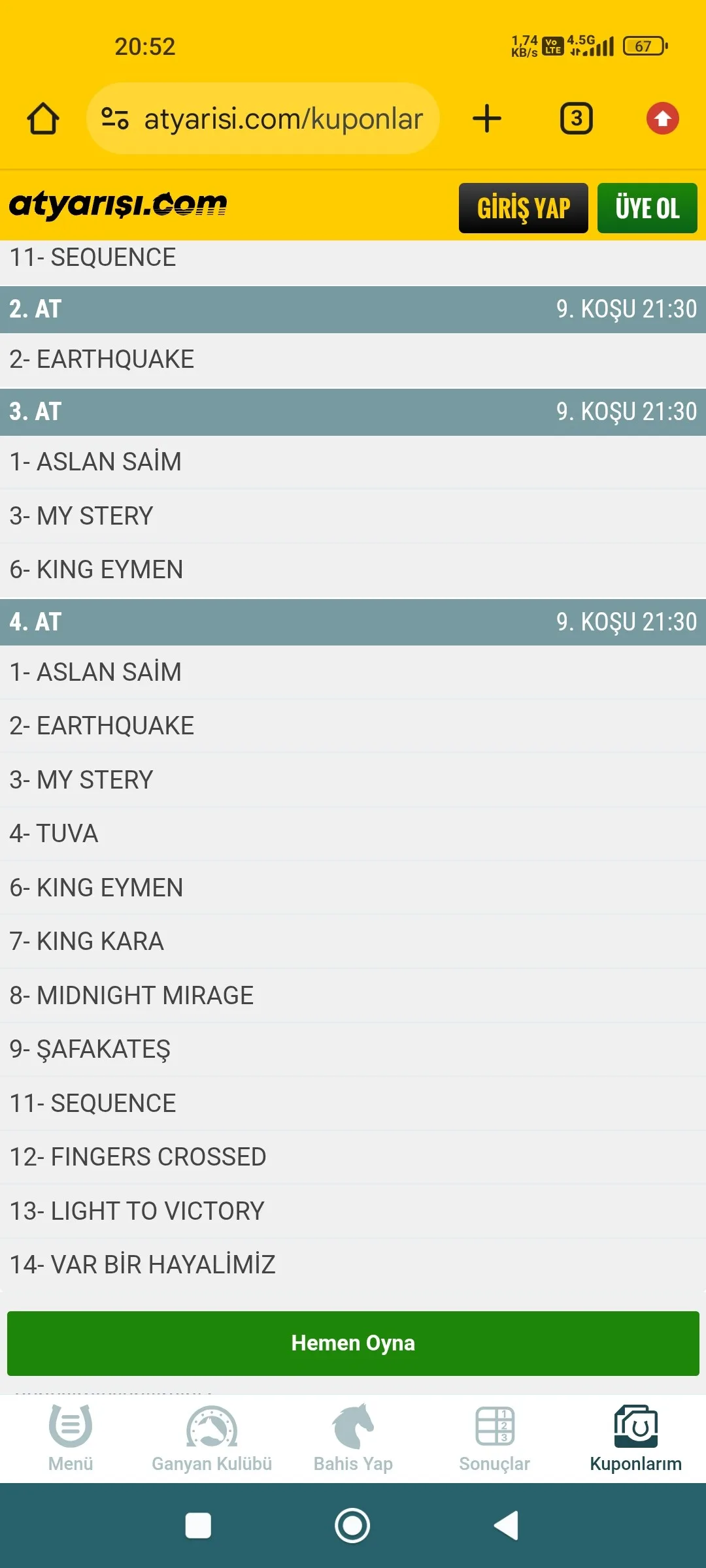Open the tab switcher showing 3 tabs

point(576,119)
